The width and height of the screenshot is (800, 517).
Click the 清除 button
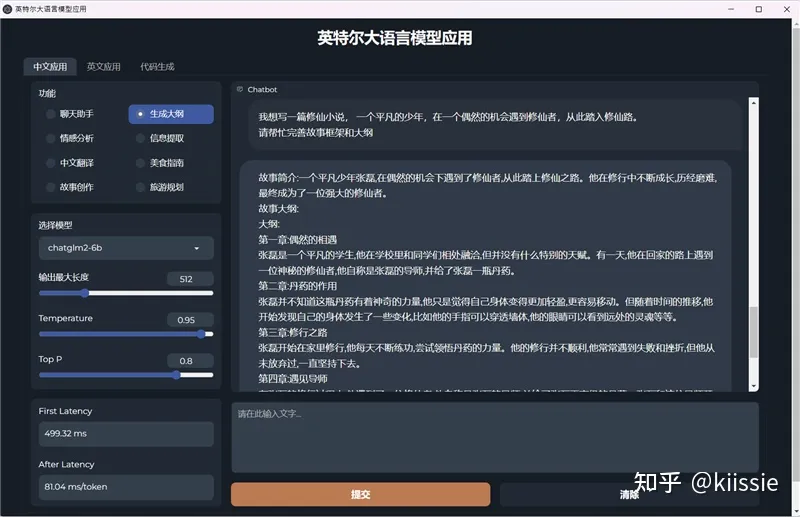tap(629, 494)
